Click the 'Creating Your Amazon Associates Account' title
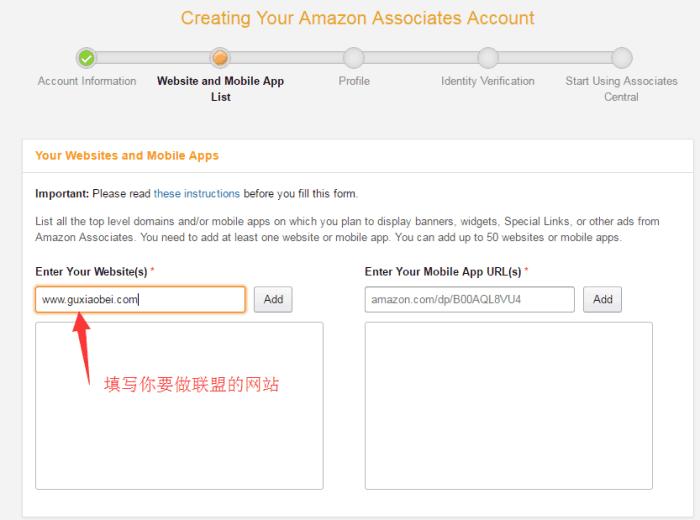Viewport: 700px width, 520px height. pos(357,18)
